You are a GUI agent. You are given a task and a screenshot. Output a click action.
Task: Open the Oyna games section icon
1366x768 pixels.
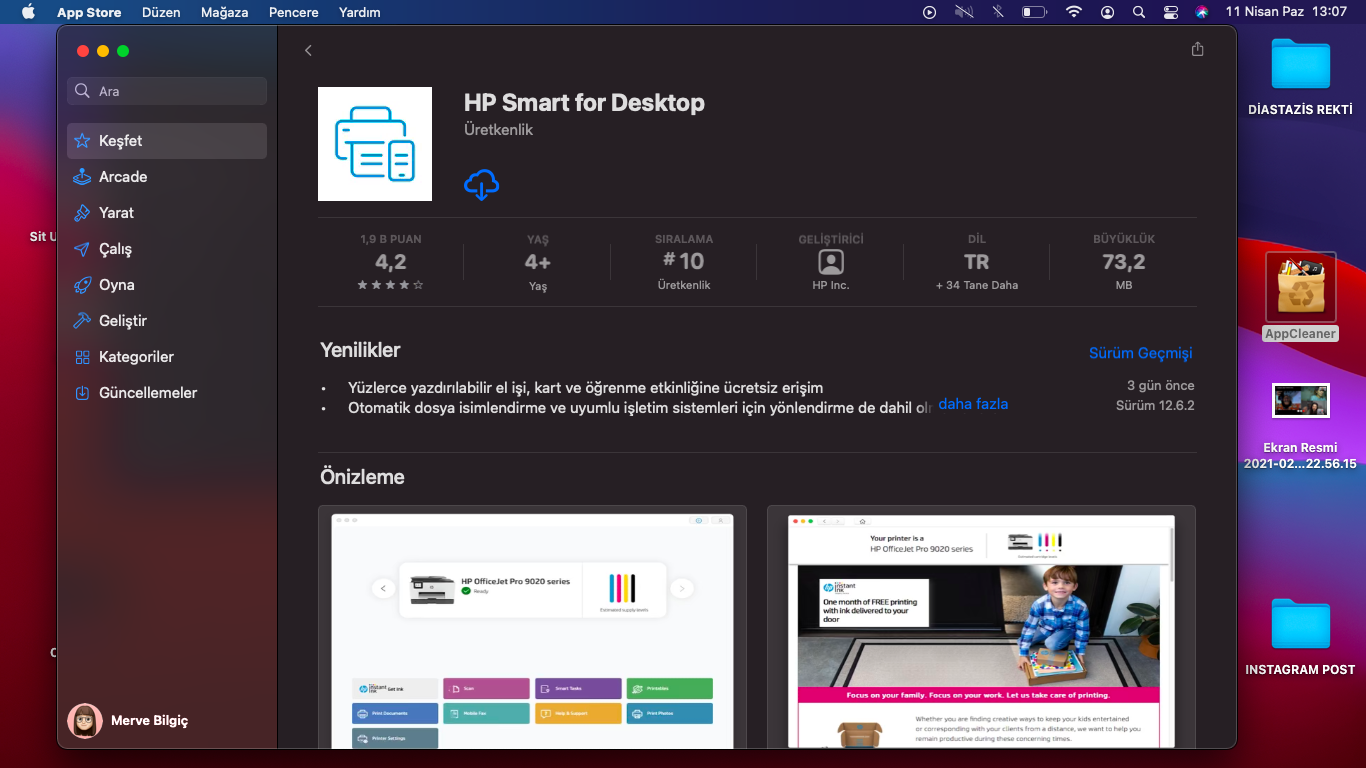tap(82, 284)
